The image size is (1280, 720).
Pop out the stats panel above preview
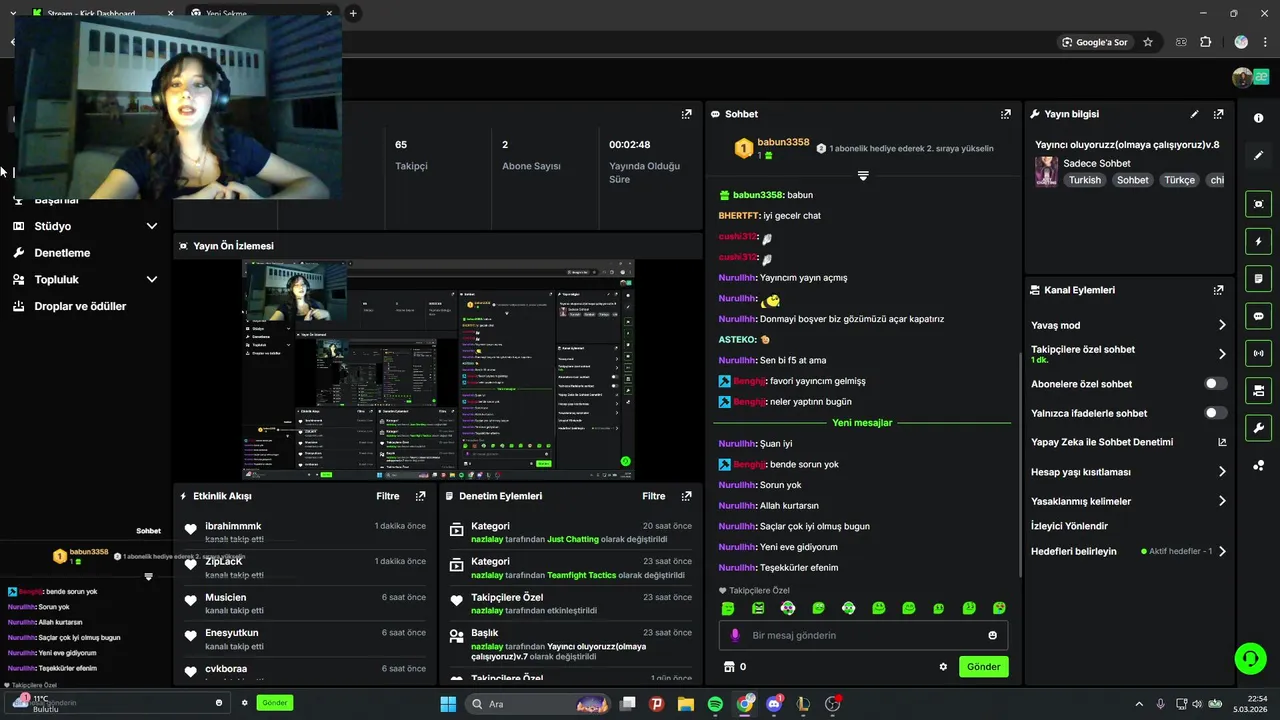tap(686, 114)
